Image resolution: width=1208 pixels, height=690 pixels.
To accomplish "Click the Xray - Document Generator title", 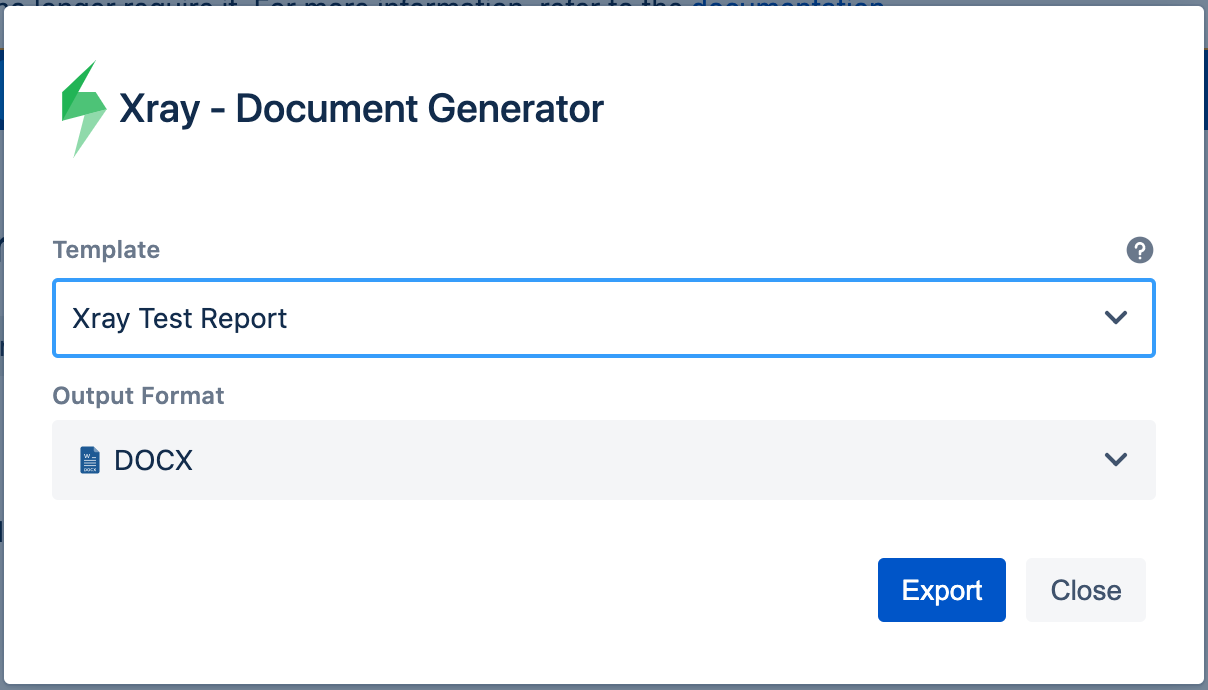I will [361, 108].
